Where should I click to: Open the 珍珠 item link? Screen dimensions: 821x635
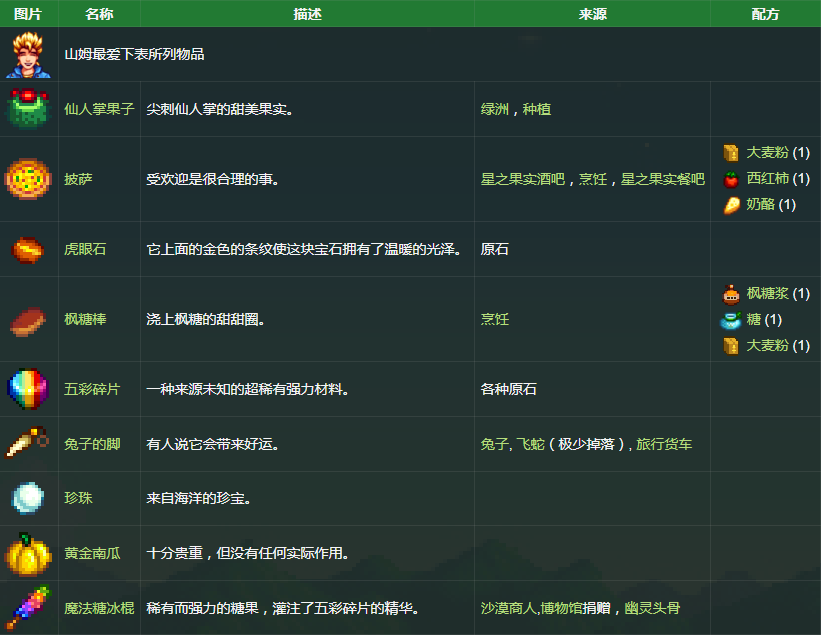(x=79, y=498)
